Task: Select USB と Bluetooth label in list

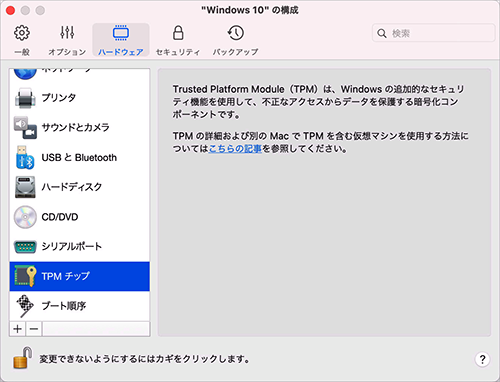Action: (79, 157)
